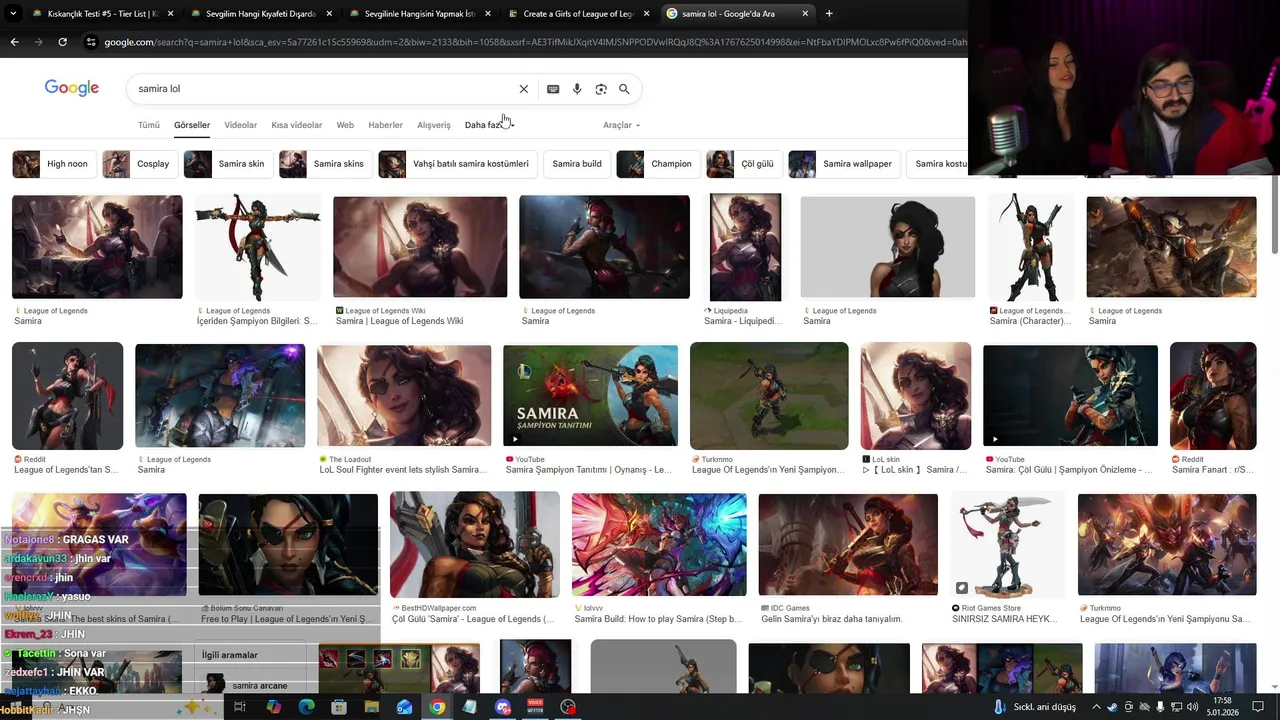The height and width of the screenshot is (720, 1280).
Task: Open the Liquipedia Samira image result
Action: tap(745, 247)
